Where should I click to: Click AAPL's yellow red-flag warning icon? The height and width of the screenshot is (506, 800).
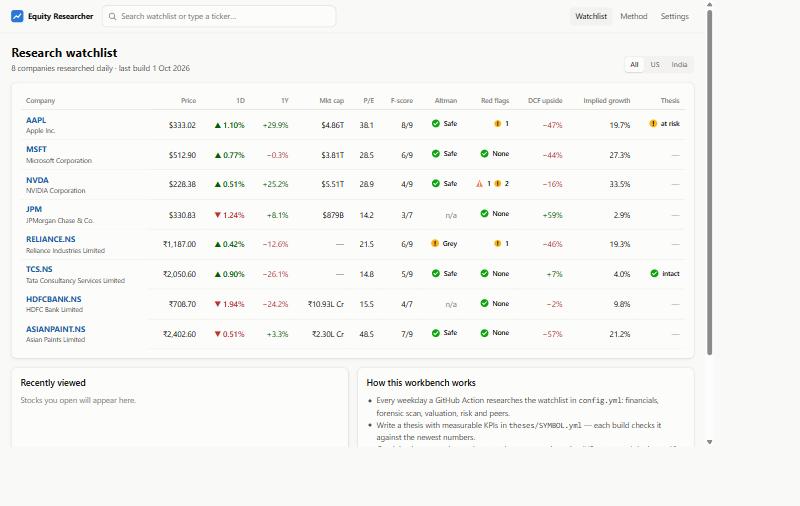[x=497, y=123]
